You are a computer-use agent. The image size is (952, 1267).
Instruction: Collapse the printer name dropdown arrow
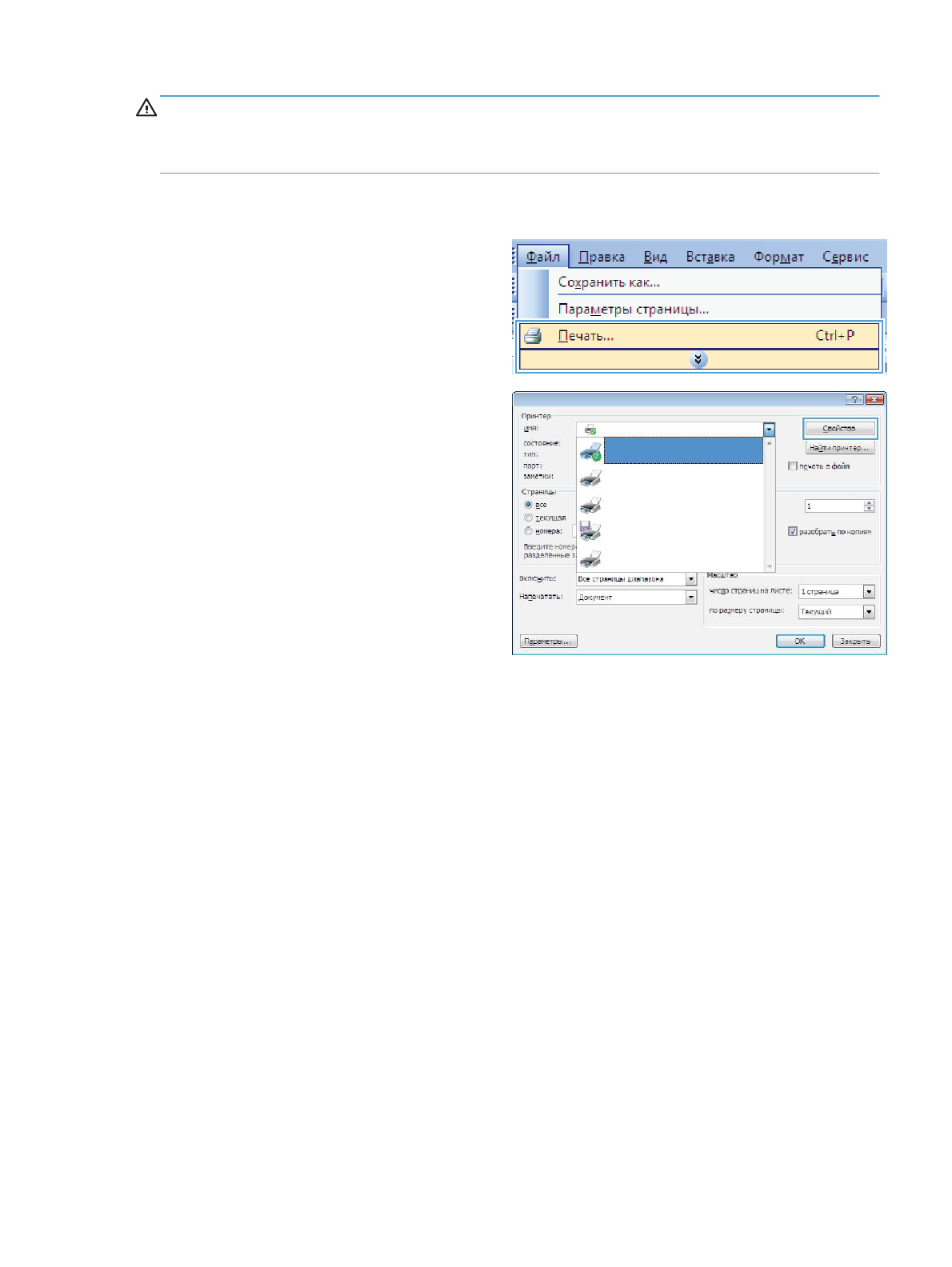click(769, 430)
